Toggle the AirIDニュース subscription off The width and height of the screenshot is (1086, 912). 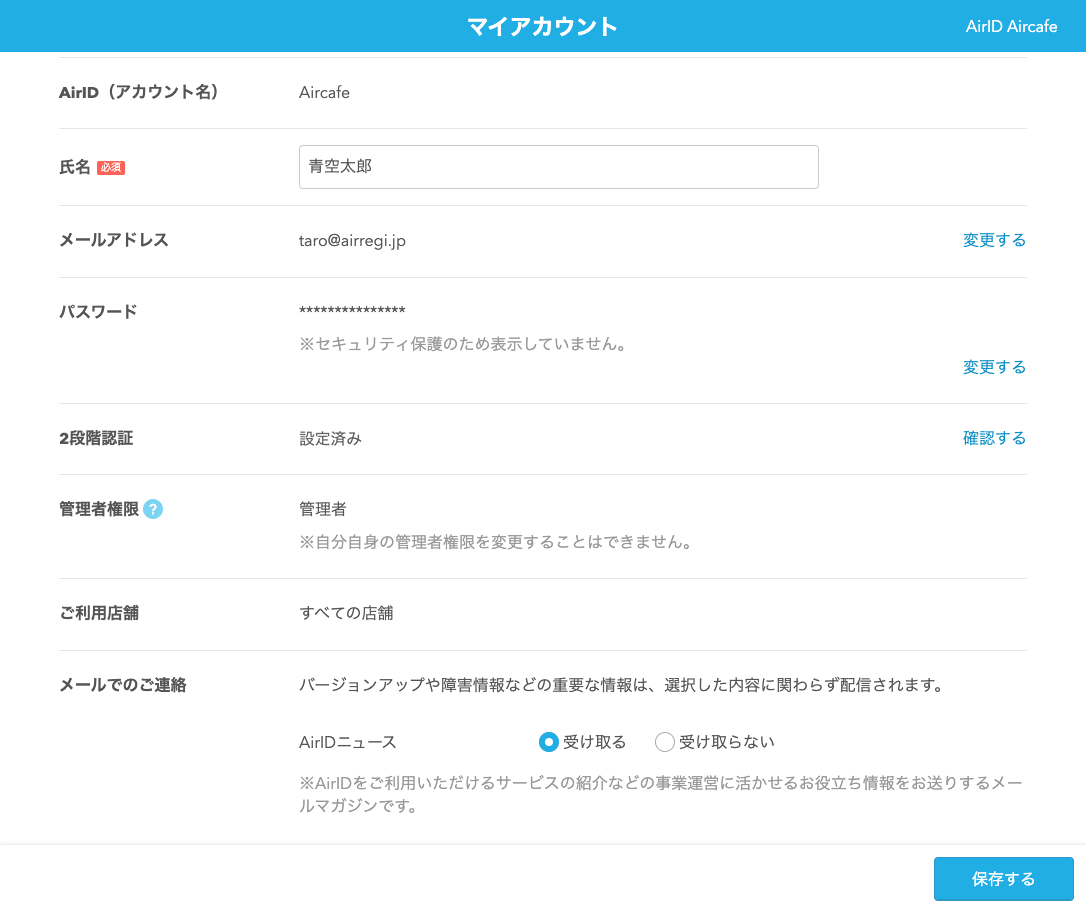click(x=664, y=742)
